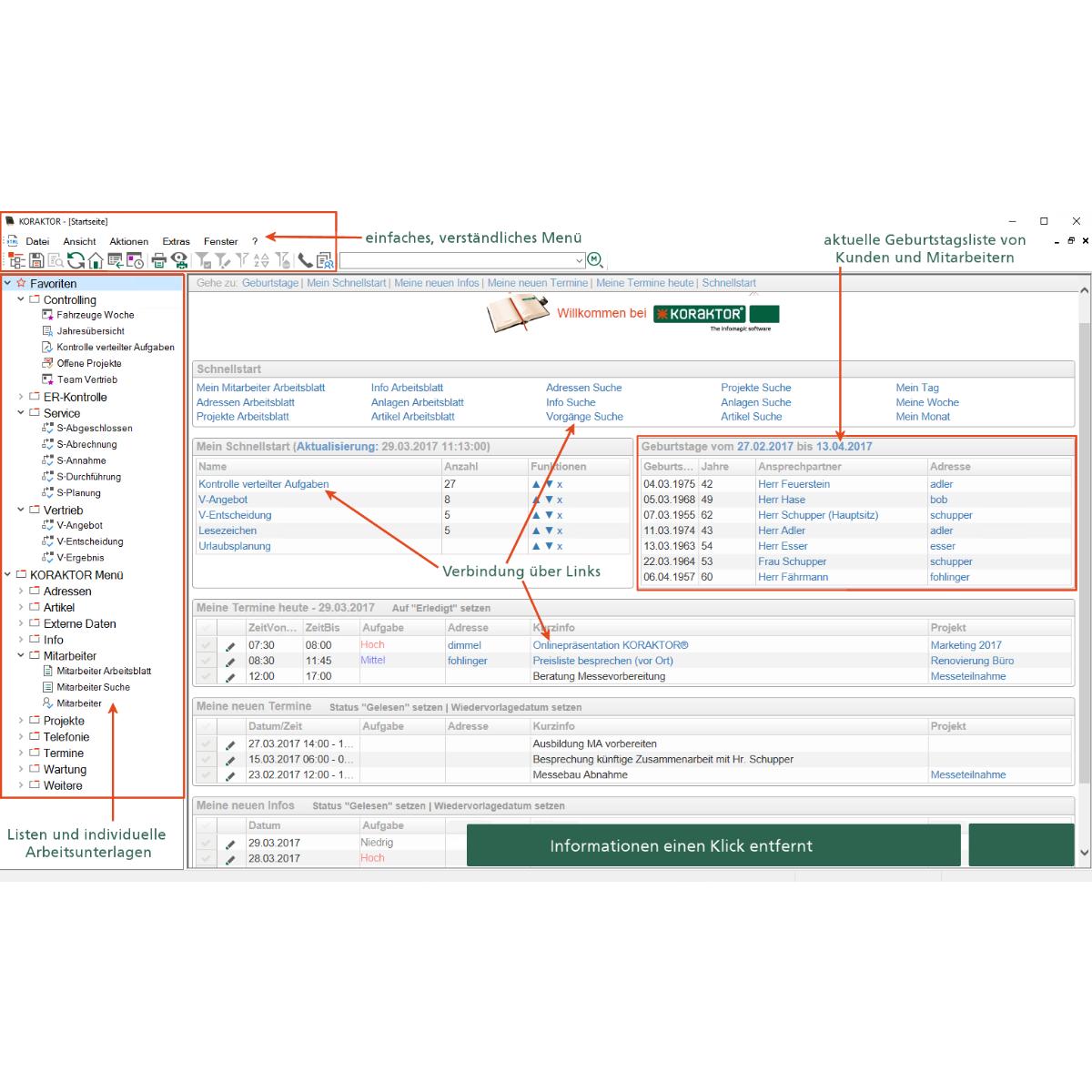Expand the ER-Kontrolle folder

pos(21,397)
